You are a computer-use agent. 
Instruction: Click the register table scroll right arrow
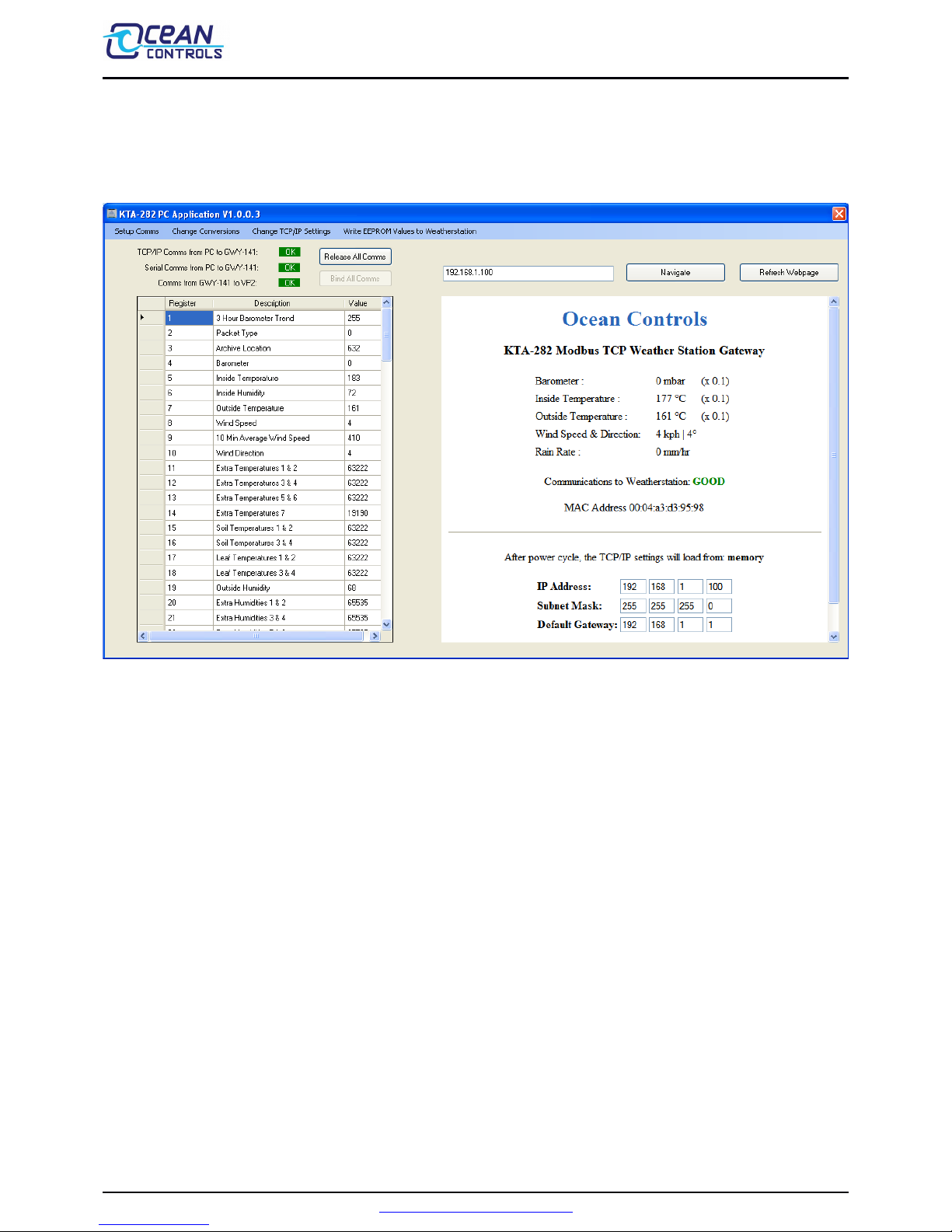click(375, 636)
